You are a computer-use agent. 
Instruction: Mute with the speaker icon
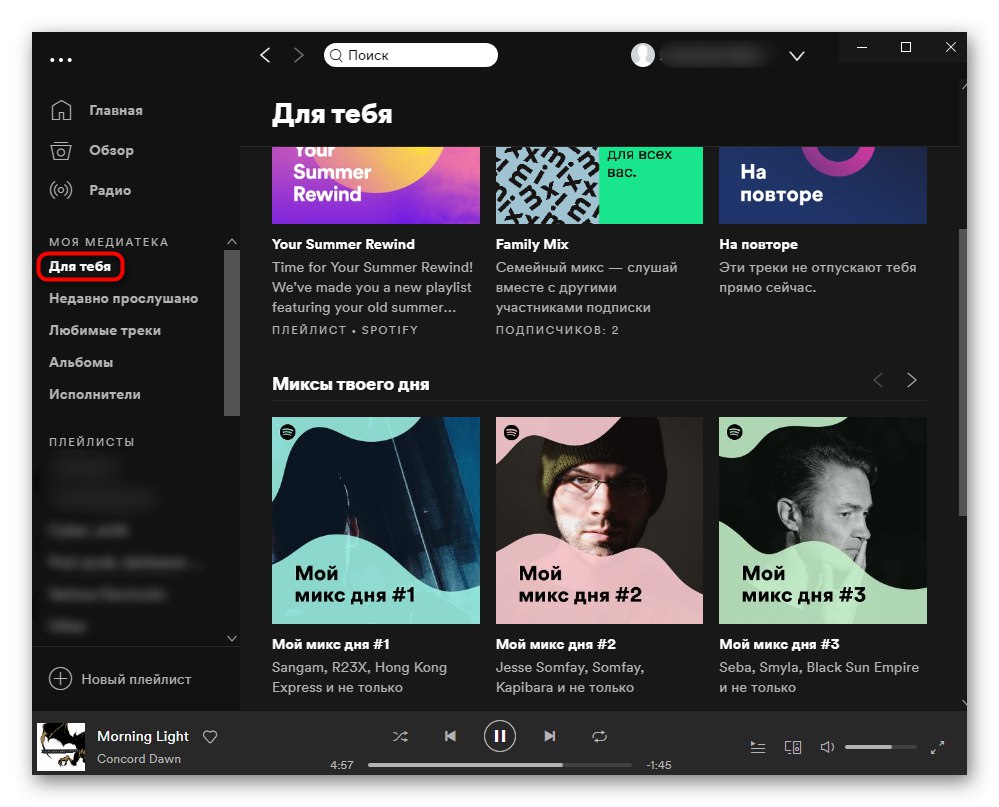tap(827, 747)
